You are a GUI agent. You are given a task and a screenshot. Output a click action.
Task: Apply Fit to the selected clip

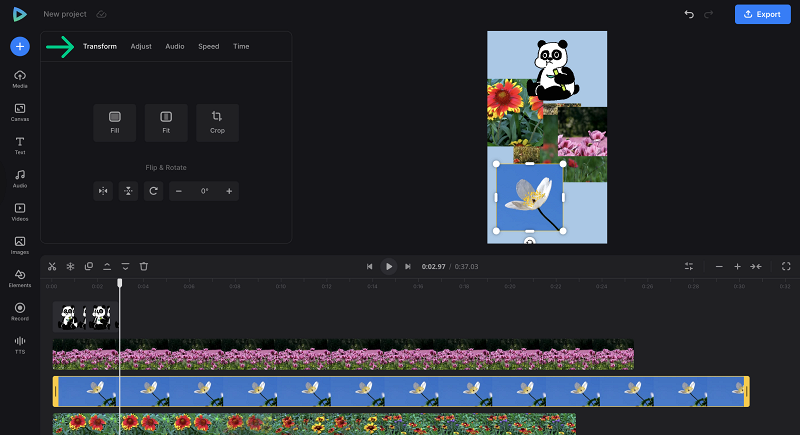pyautogui.click(x=166, y=123)
